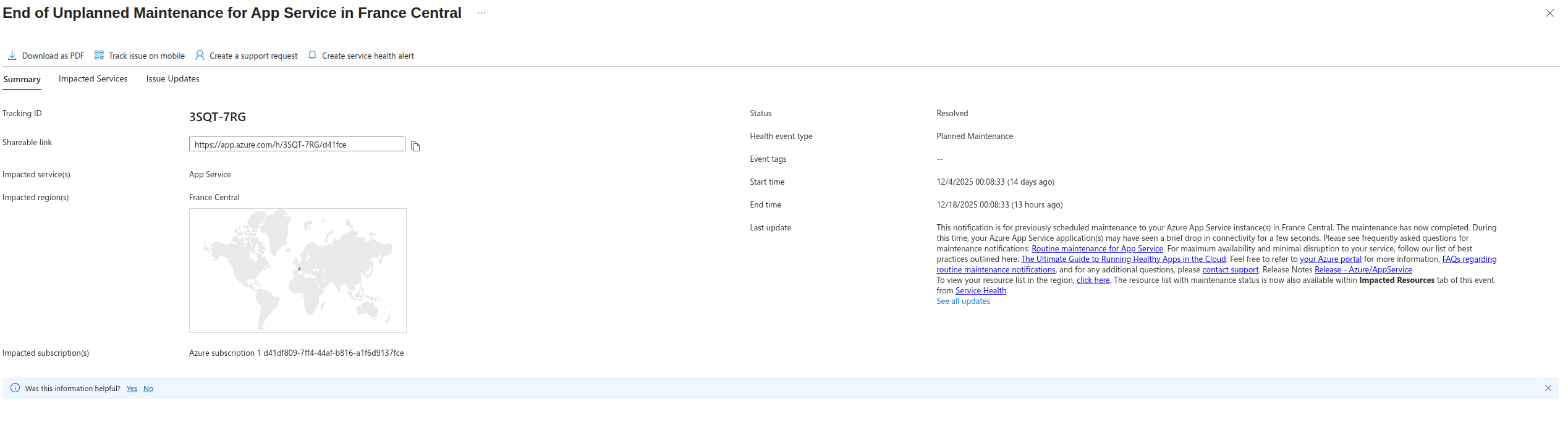Click the page title End of Unplanned Maintenance
The height and width of the screenshot is (433, 1568).
pos(232,13)
